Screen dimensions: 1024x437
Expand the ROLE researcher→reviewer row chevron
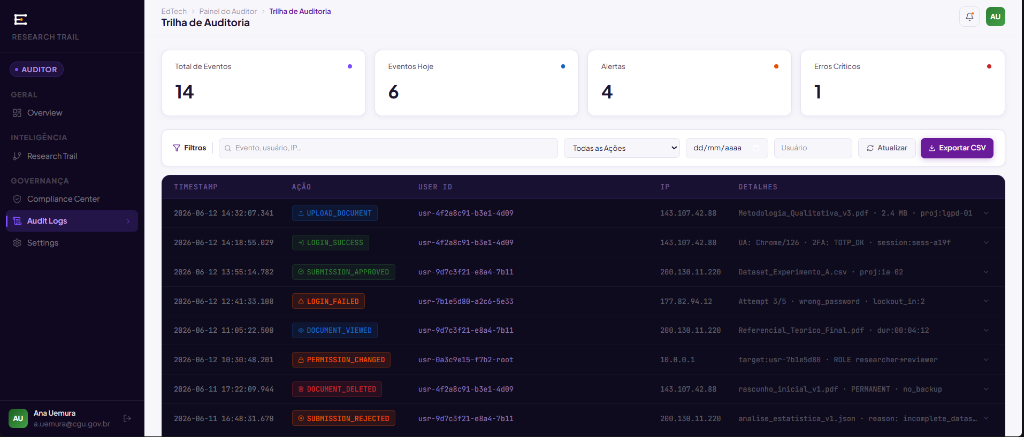click(x=985, y=360)
